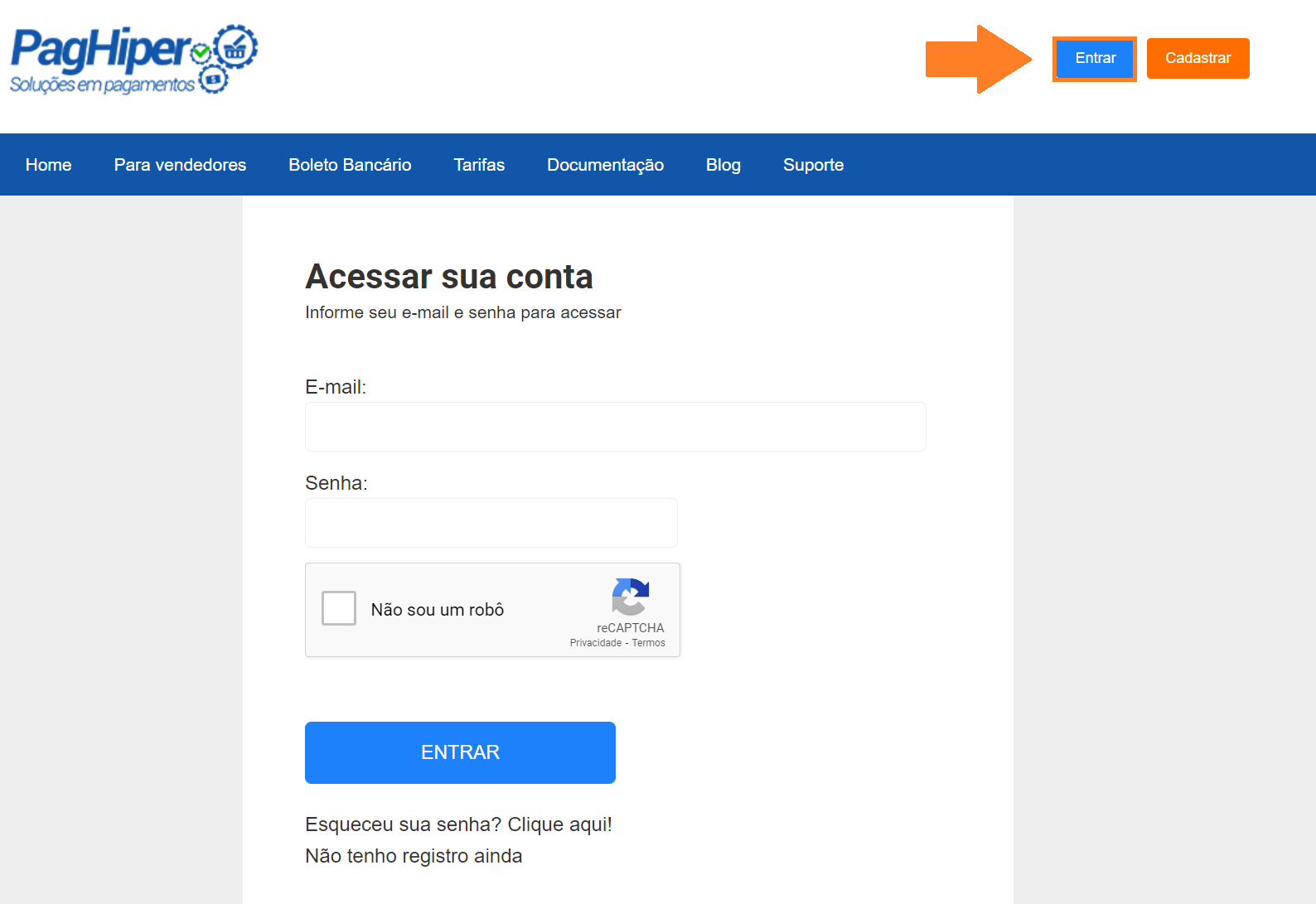
Task: Open "Esqueceu sua senha? Clique aqui!" link
Action: tap(458, 824)
